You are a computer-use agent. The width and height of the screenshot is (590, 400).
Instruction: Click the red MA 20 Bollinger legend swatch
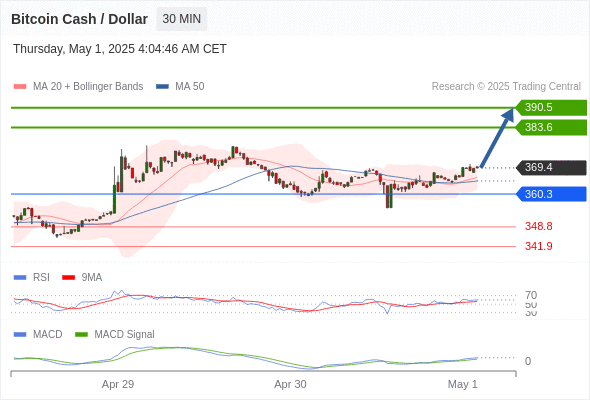click(x=20, y=87)
